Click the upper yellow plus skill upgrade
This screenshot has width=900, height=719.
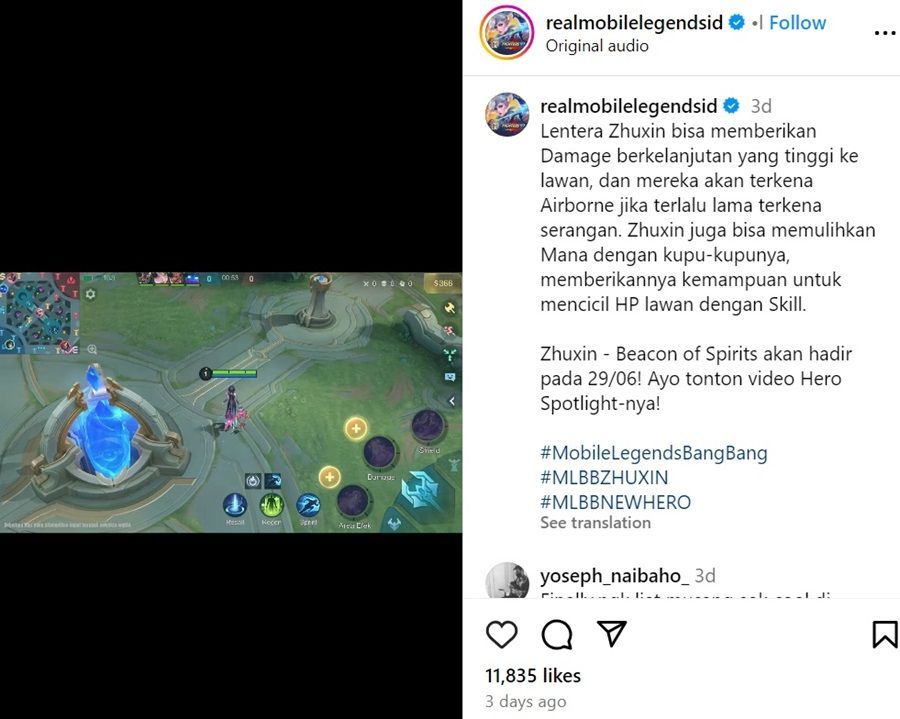[x=356, y=428]
